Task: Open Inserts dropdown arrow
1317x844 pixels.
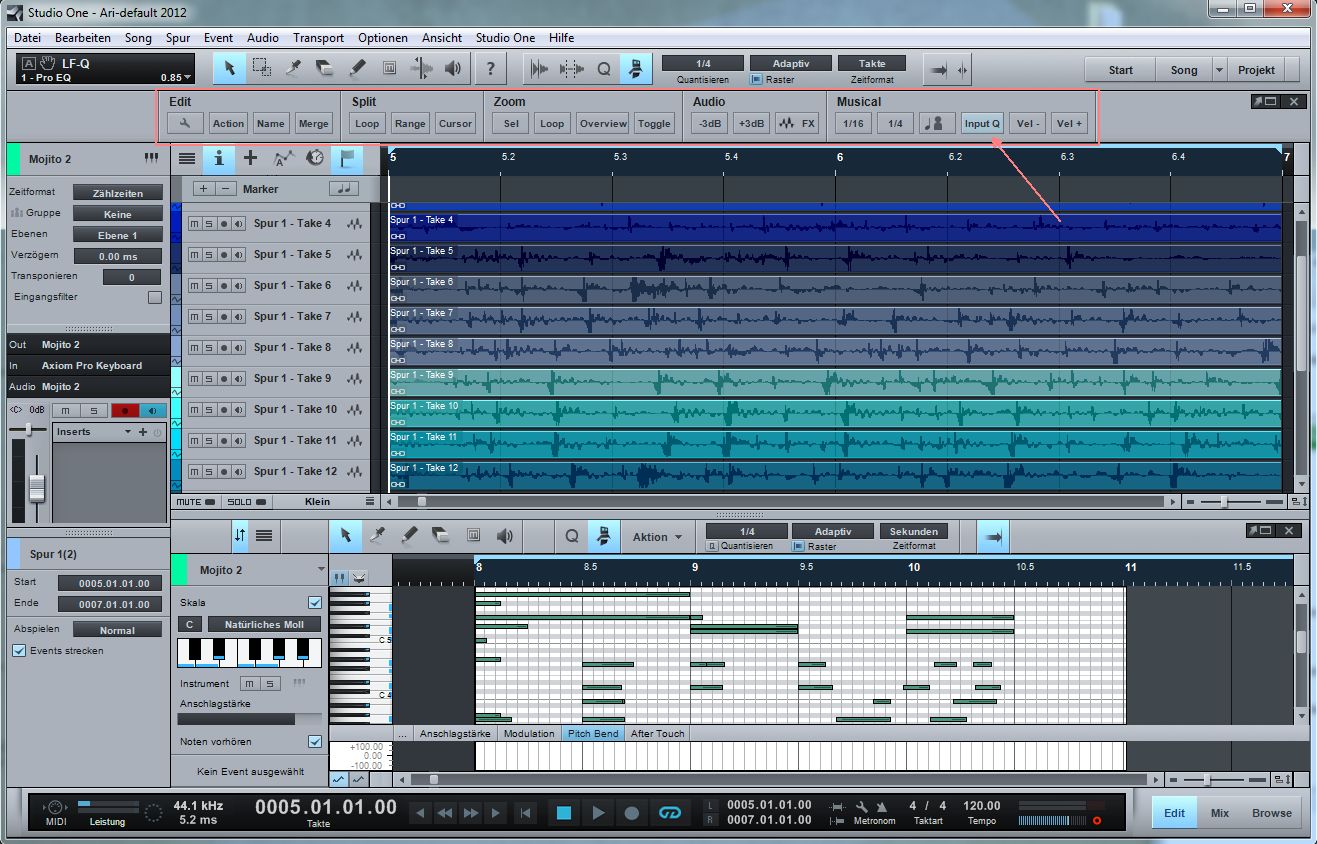Action: 128,432
